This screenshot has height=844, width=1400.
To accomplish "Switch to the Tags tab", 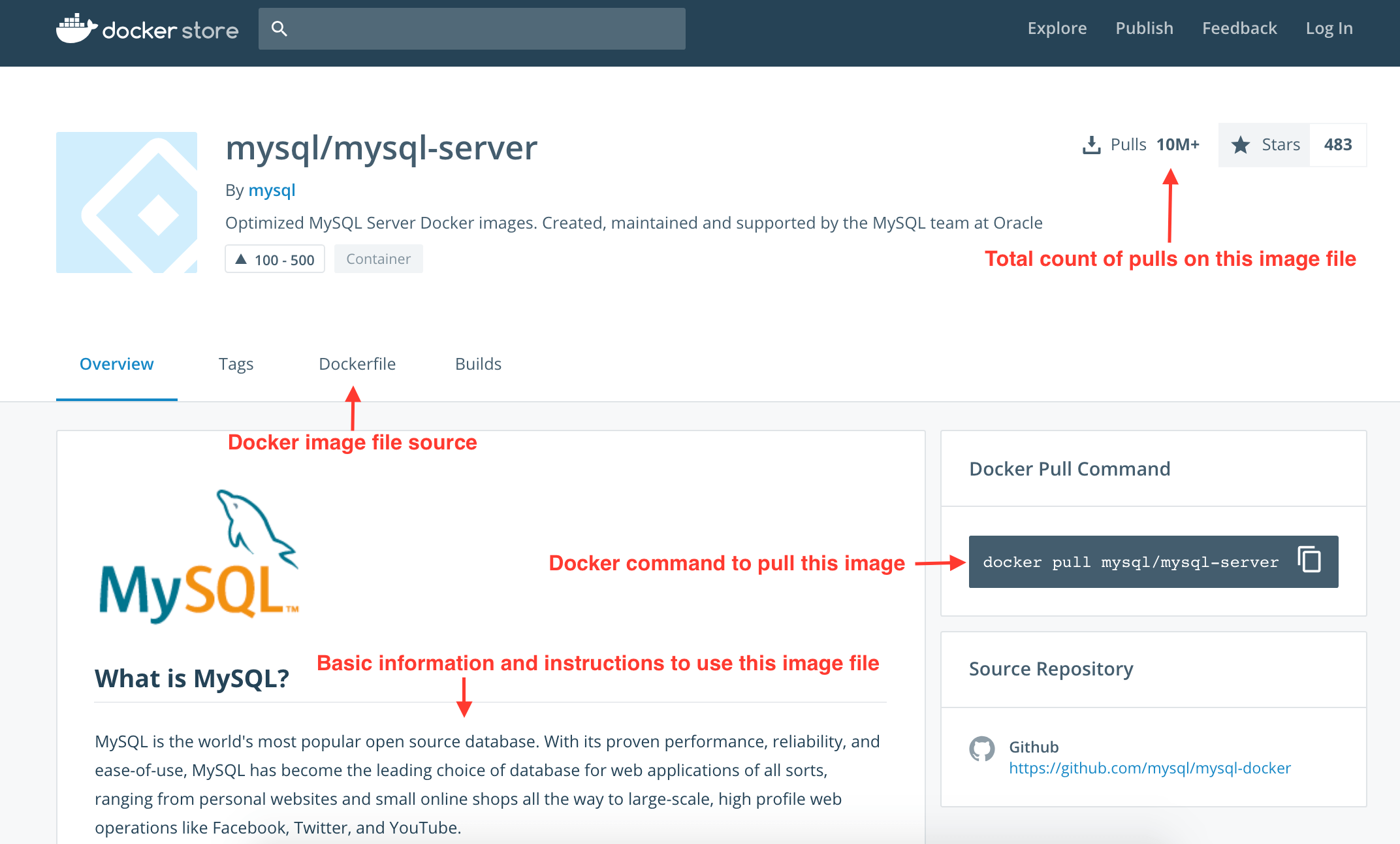I will 236,364.
